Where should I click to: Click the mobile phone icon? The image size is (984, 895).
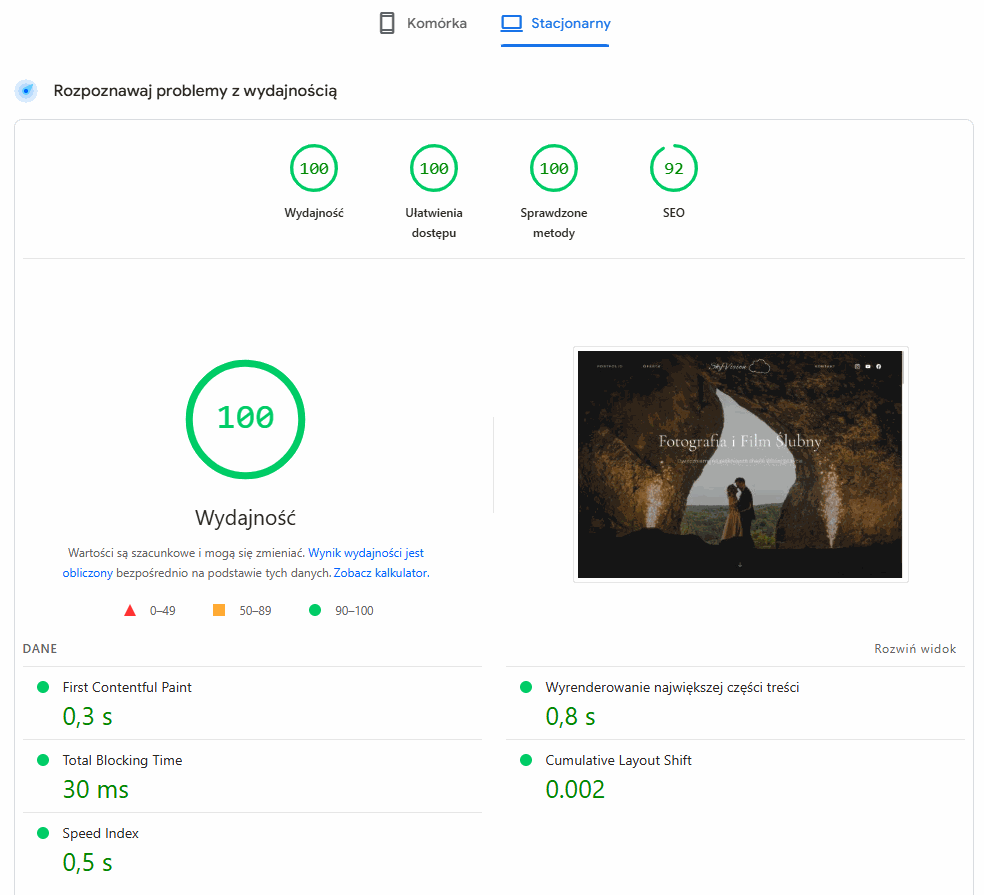(x=387, y=23)
